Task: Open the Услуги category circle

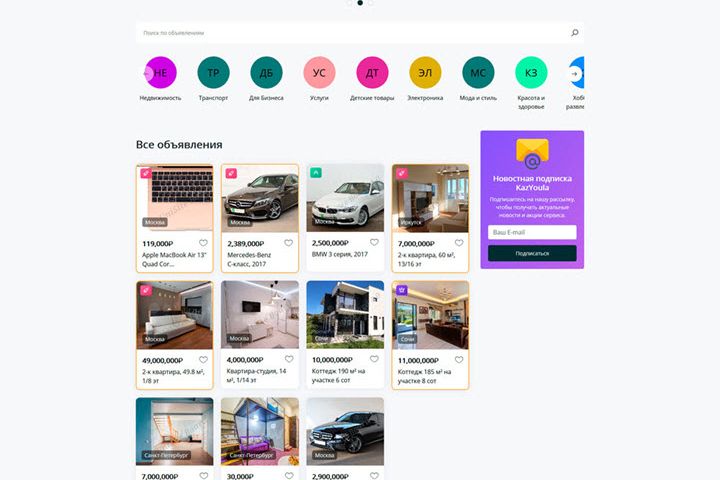Action: (319, 73)
